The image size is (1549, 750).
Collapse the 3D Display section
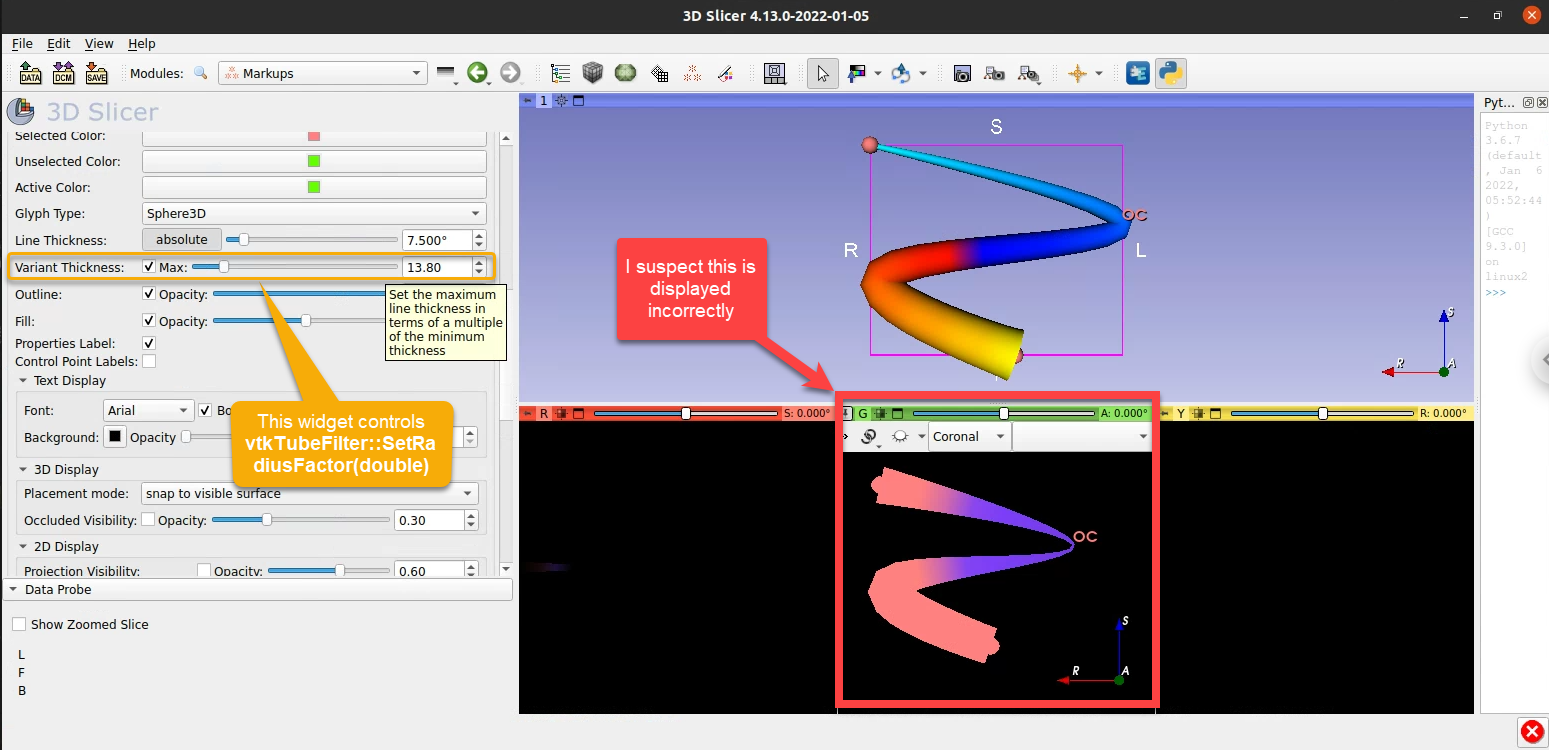[x=24, y=469]
